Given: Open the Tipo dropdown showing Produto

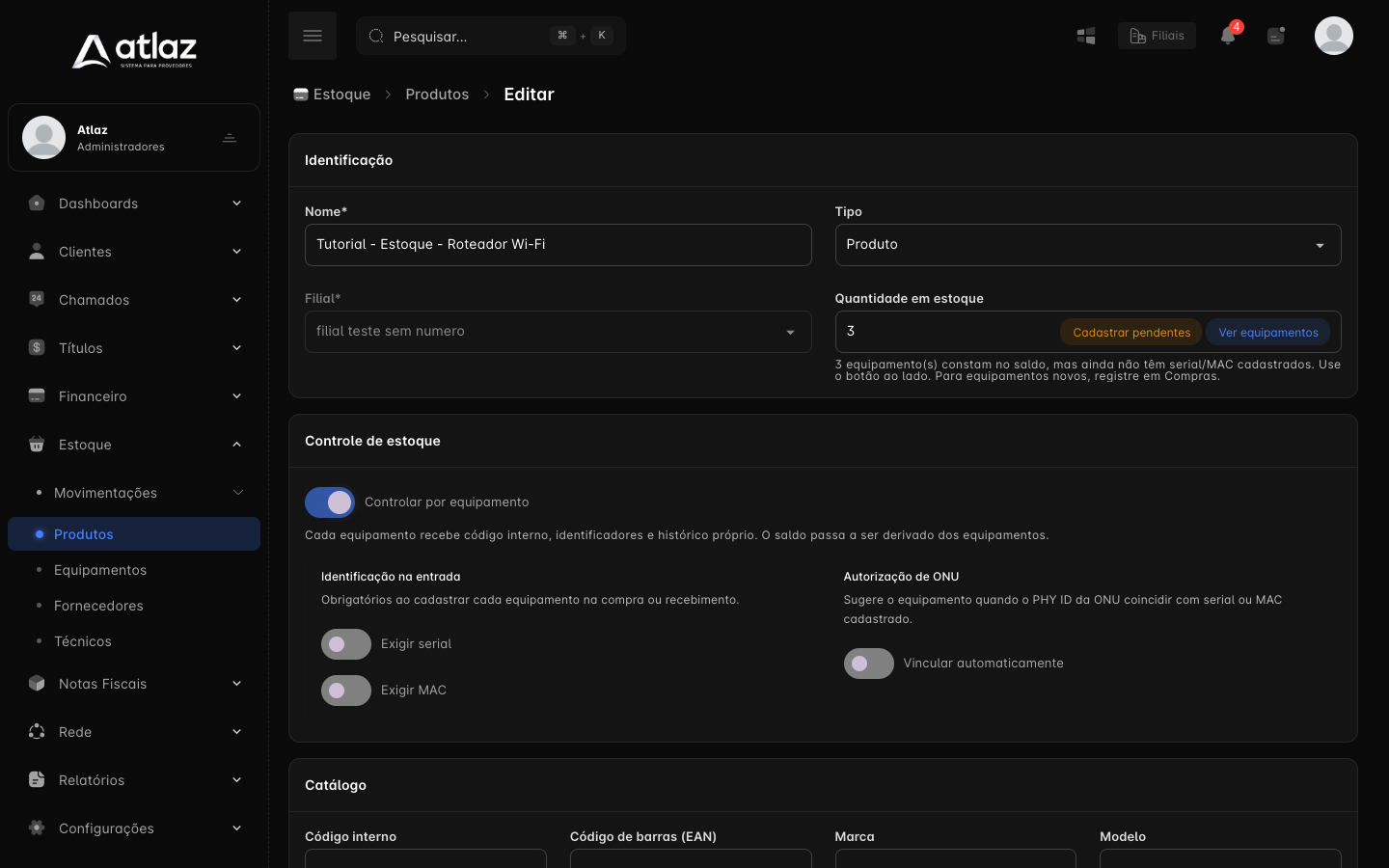Looking at the screenshot, I should click(1088, 245).
